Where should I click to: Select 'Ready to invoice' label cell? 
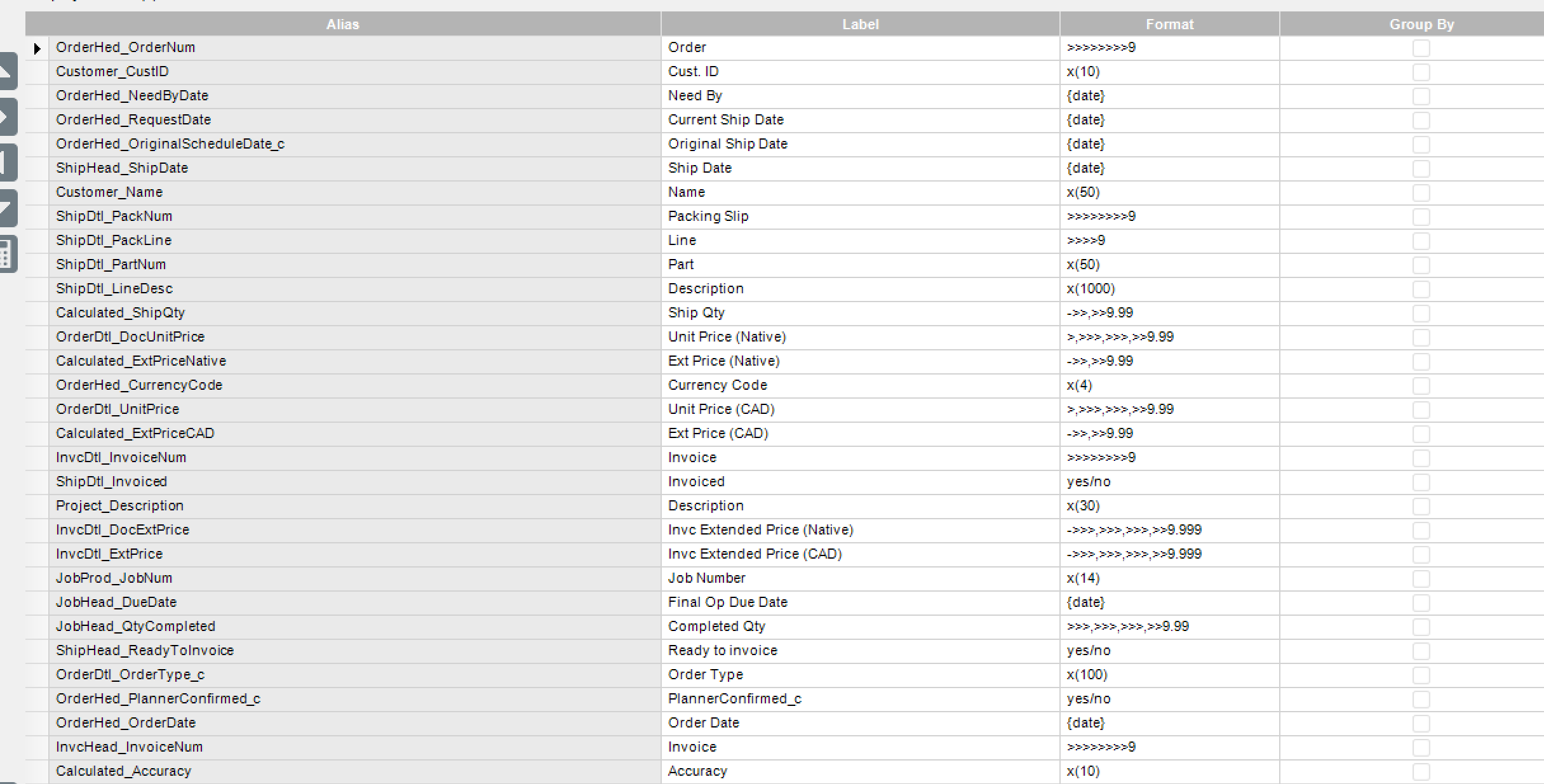(861, 651)
